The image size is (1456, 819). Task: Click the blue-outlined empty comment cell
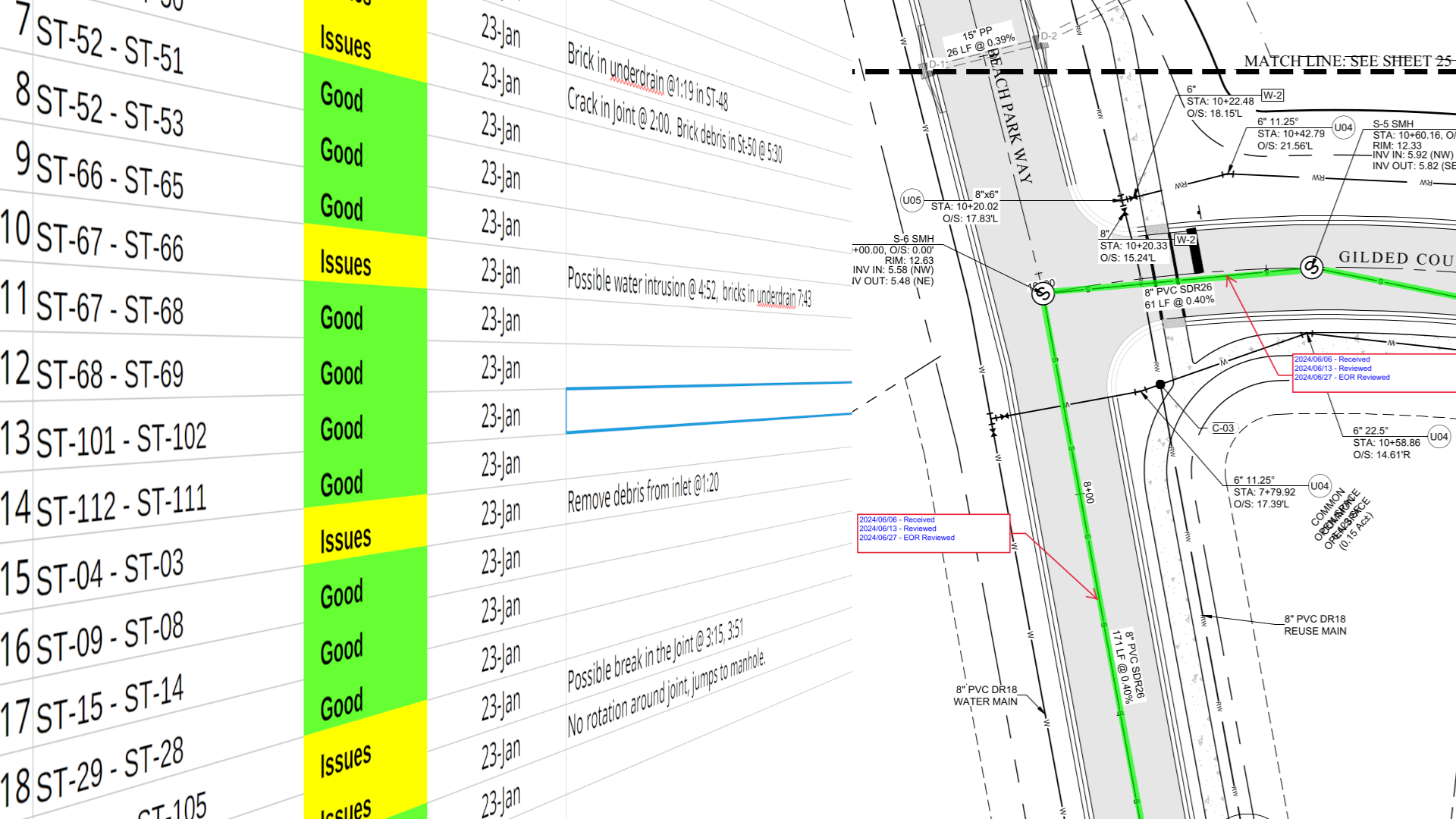[709, 408]
